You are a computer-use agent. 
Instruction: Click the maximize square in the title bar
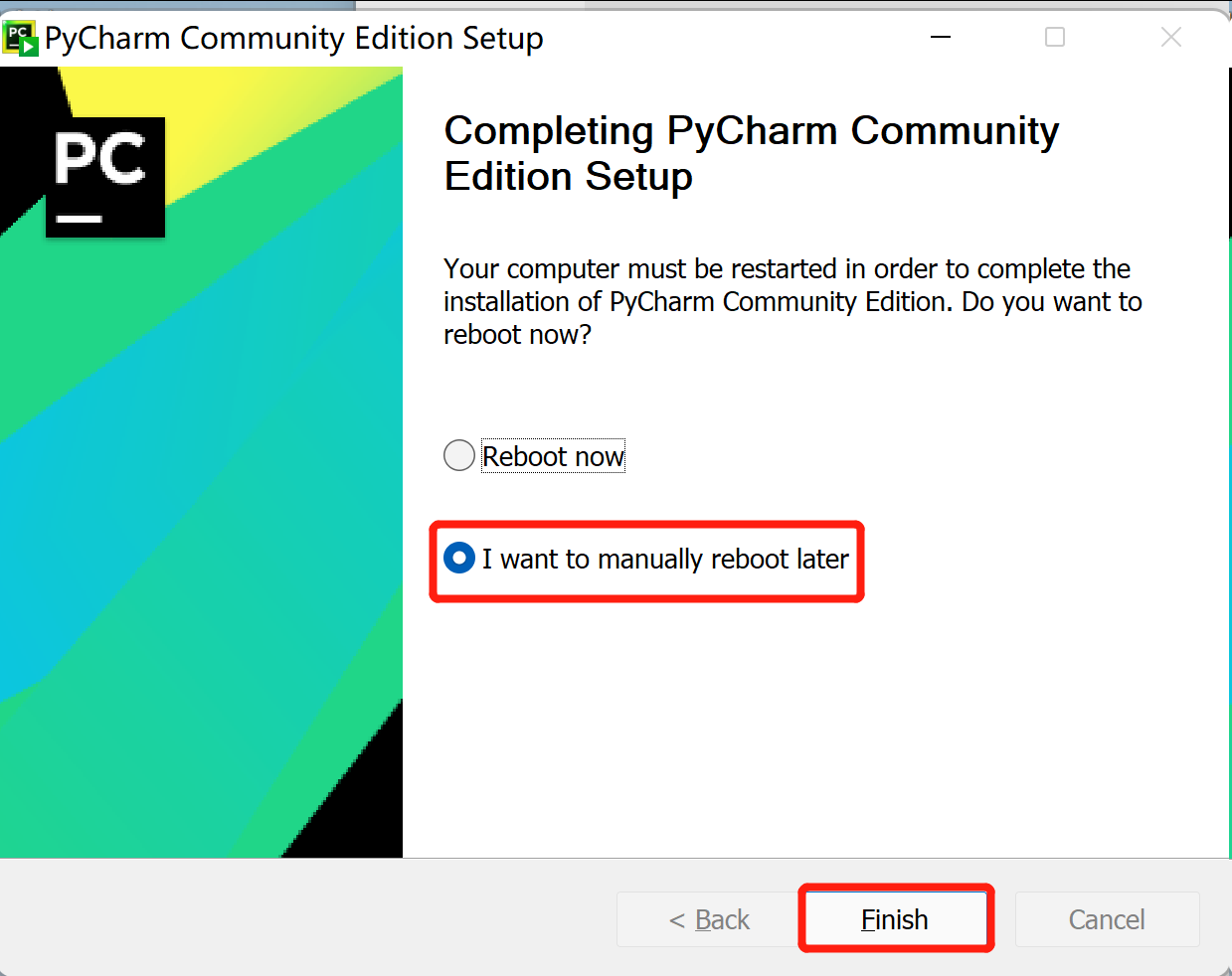click(x=1055, y=38)
